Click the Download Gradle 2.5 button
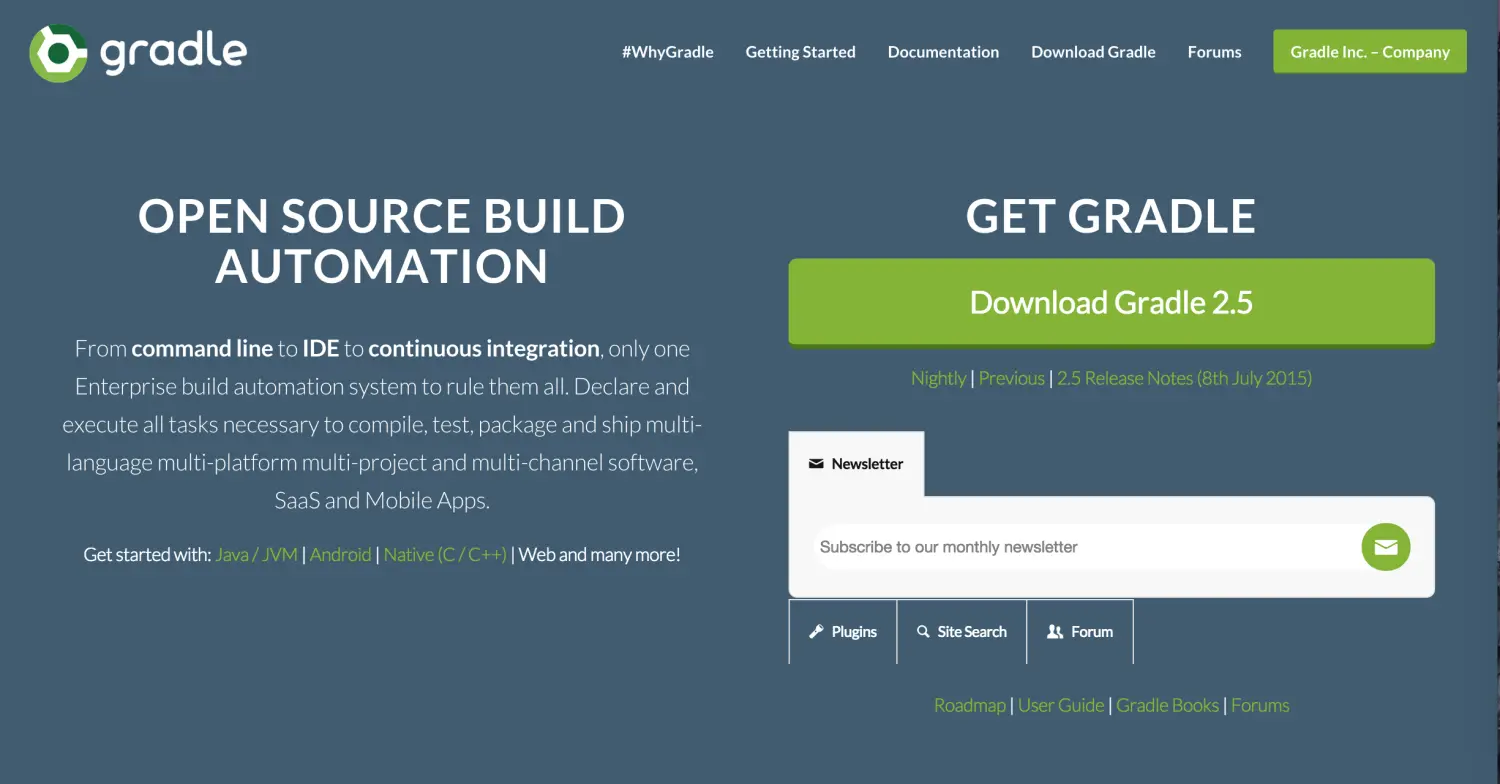 pos(1111,302)
